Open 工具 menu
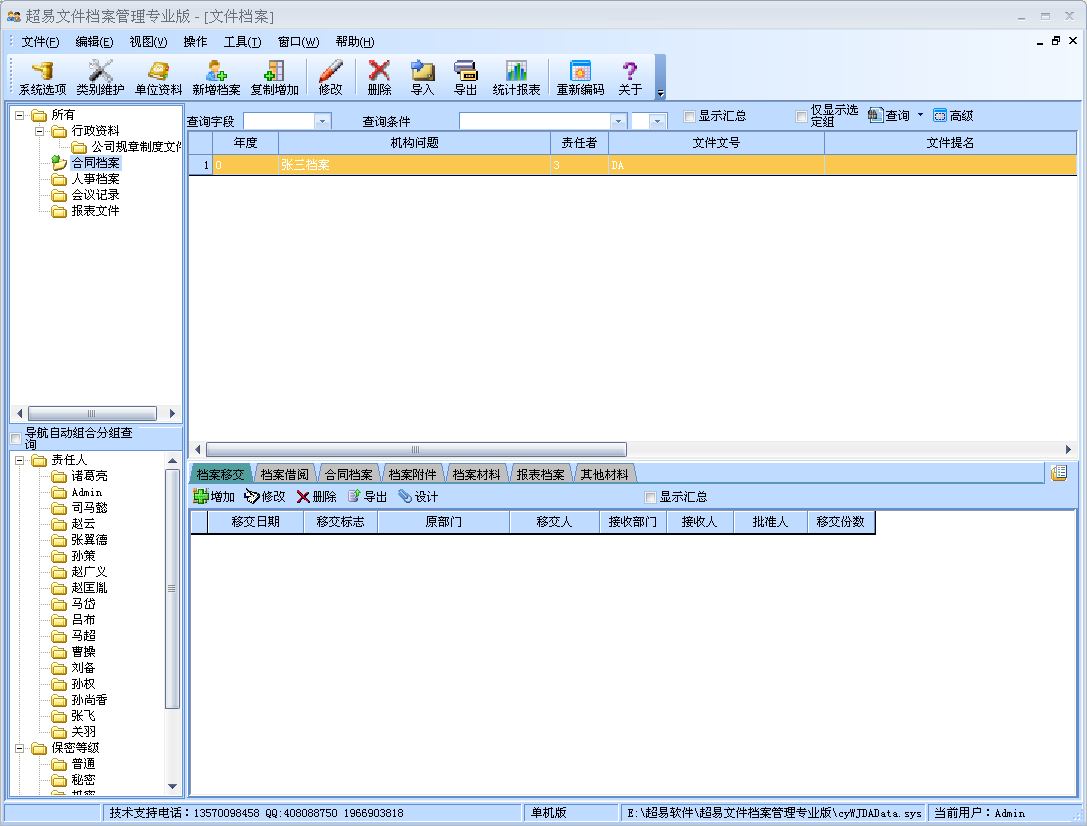The image size is (1087, 826). point(242,42)
